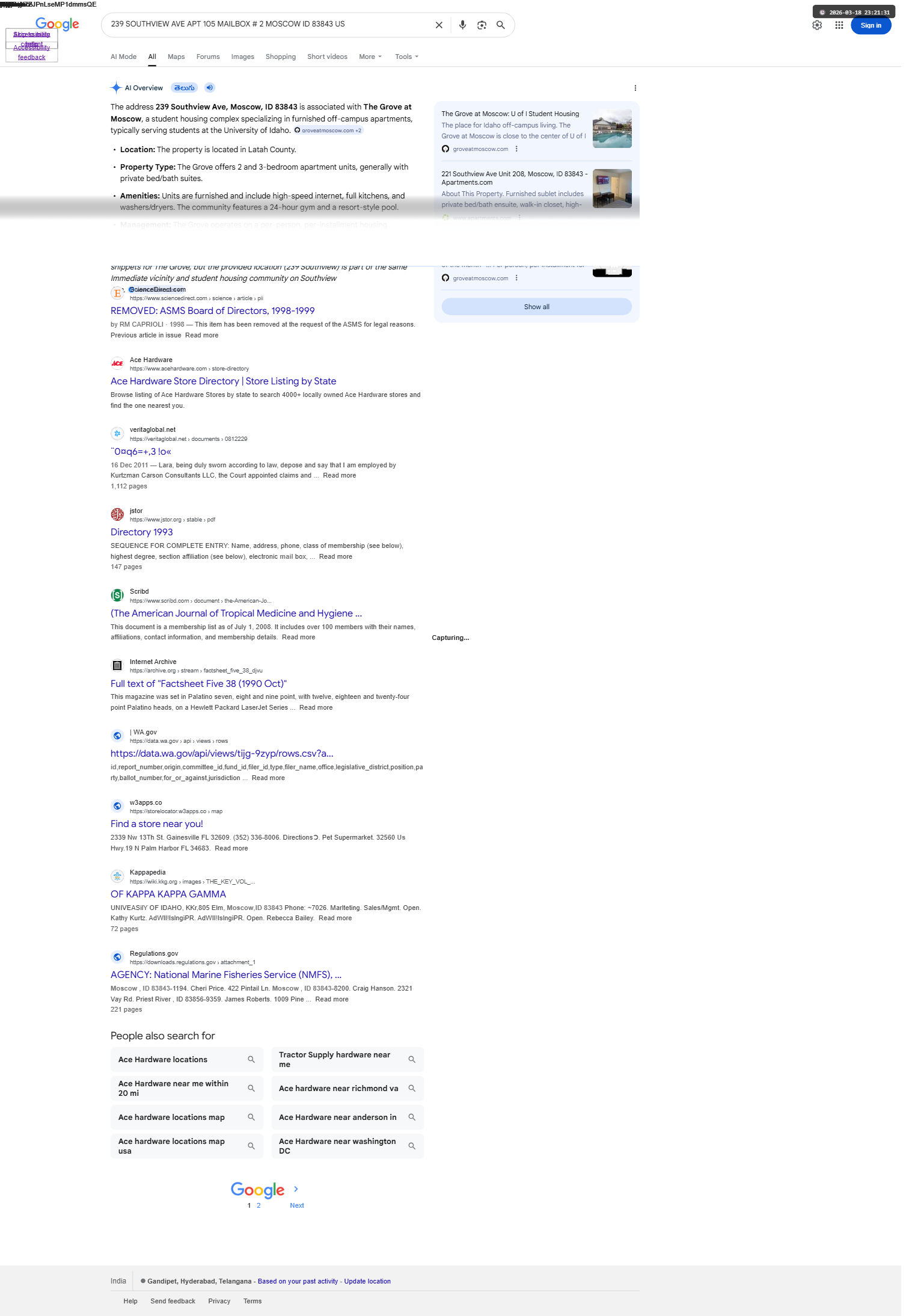Click the Kappapedia site favicon

[x=117, y=876]
